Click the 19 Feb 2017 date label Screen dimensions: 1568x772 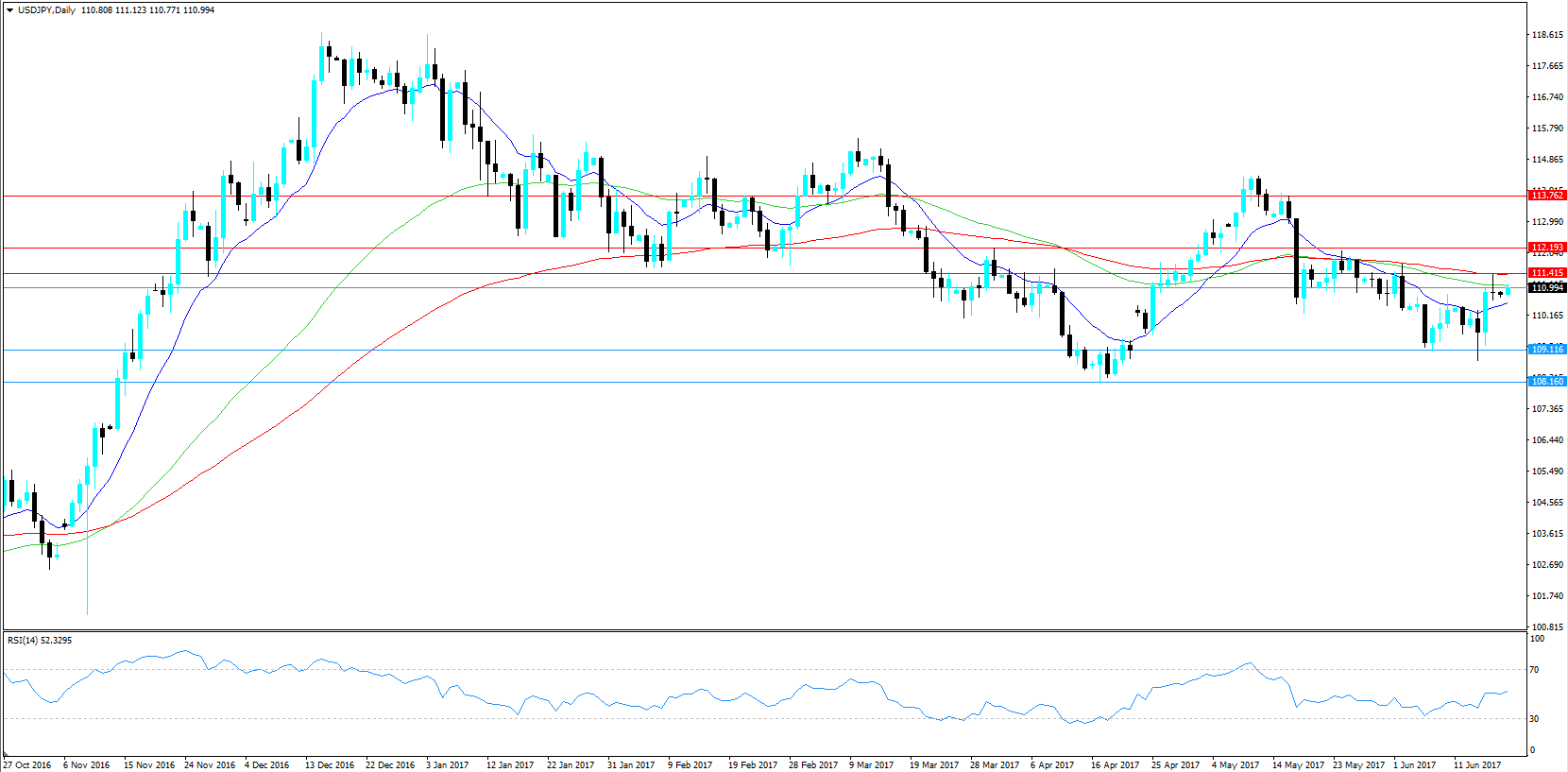[x=753, y=765]
